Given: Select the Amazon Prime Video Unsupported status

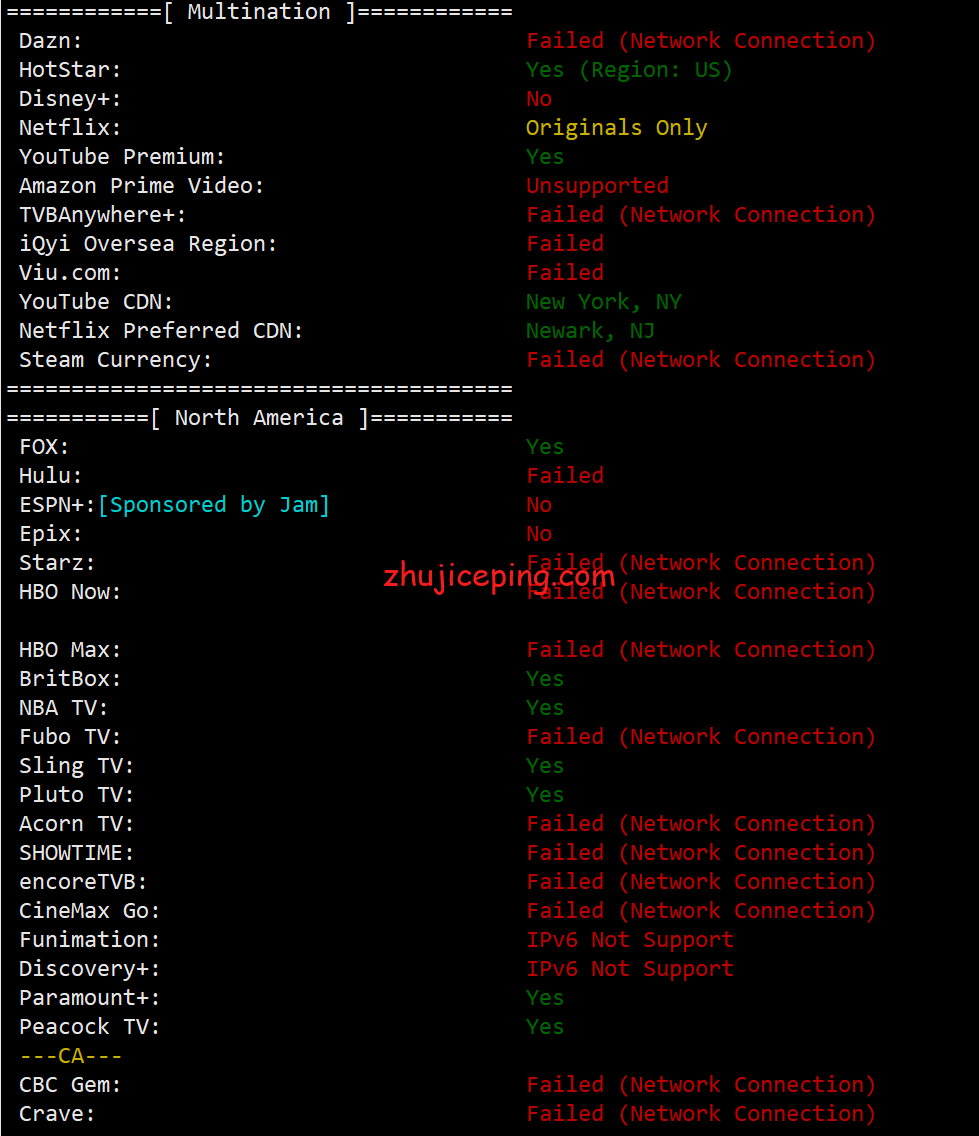Looking at the screenshot, I should click(x=597, y=186).
